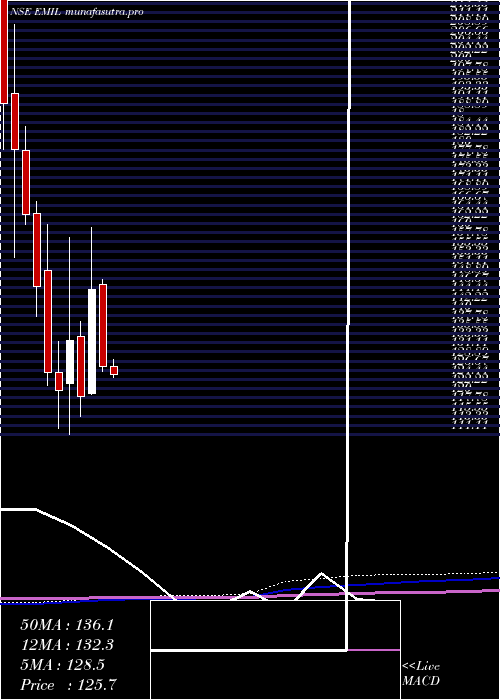Click the 12MA : 132.3 value
This screenshot has height=700, width=500.
[x=67, y=645]
